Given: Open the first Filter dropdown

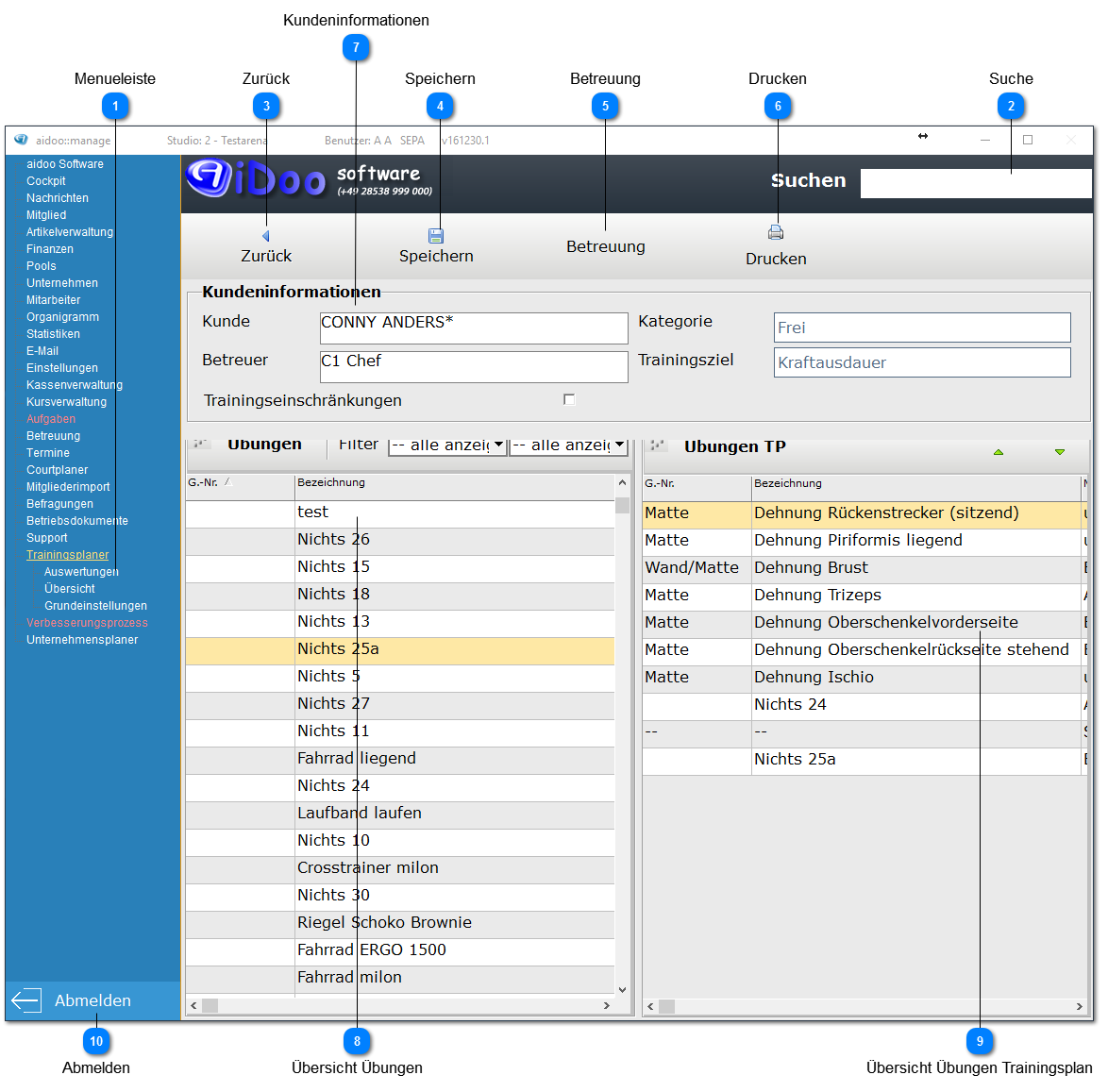Looking at the screenshot, I should (447, 445).
